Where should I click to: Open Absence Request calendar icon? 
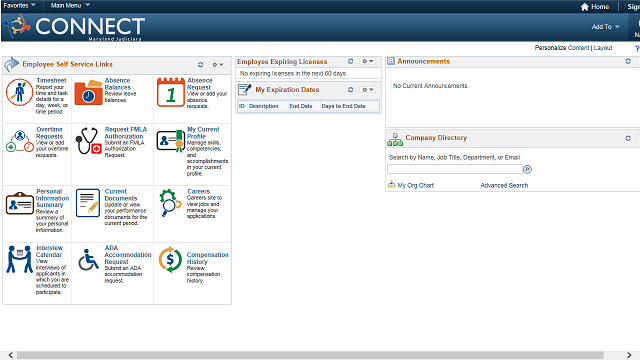click(x=171, y=92)
